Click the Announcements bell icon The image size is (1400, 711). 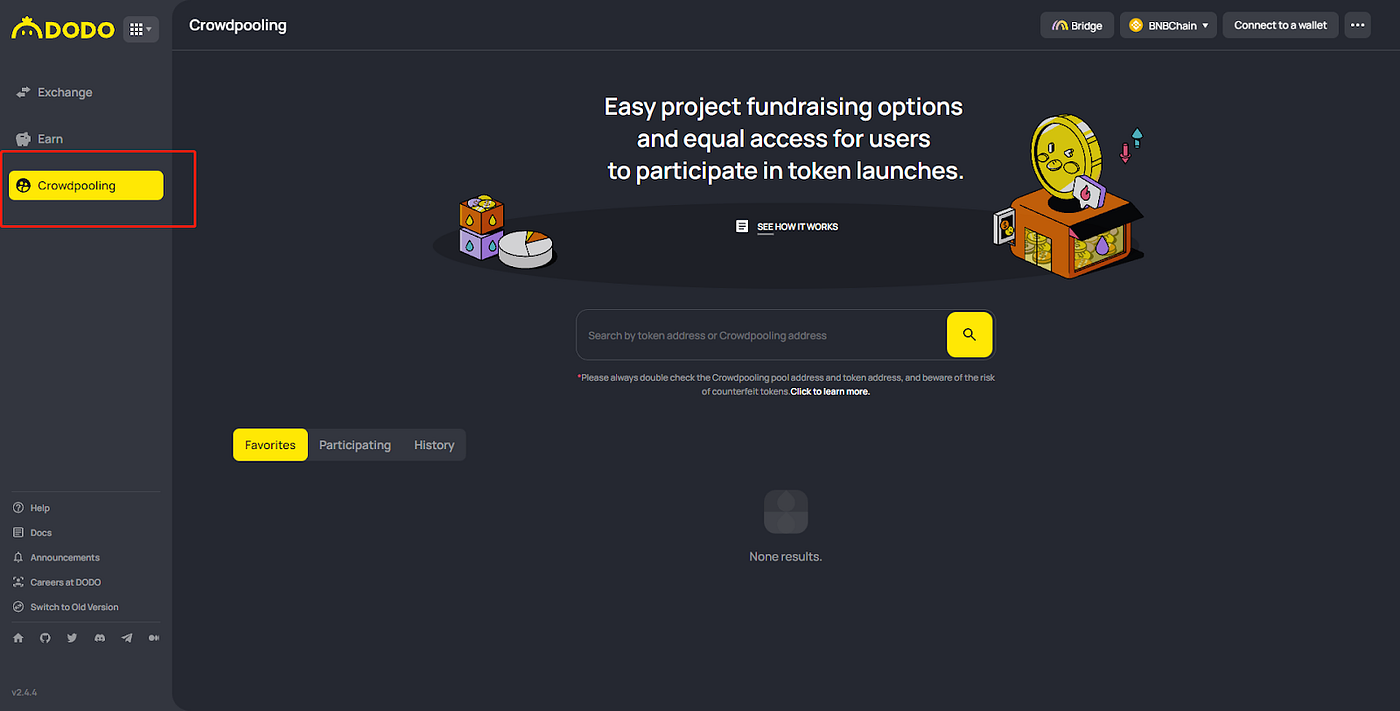click(18, 557)
